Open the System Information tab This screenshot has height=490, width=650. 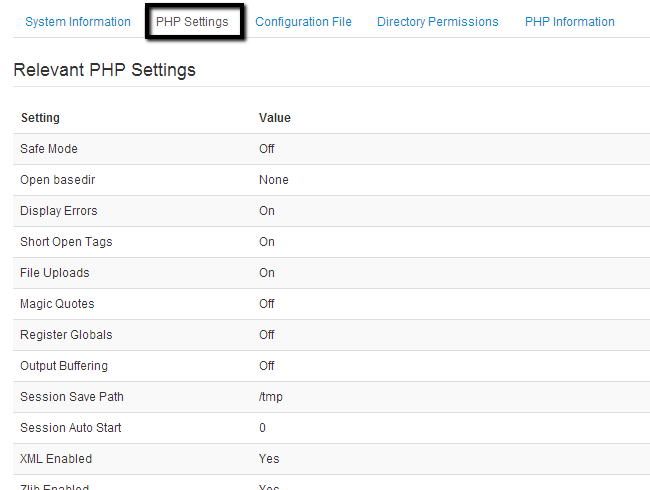[77, 22]
